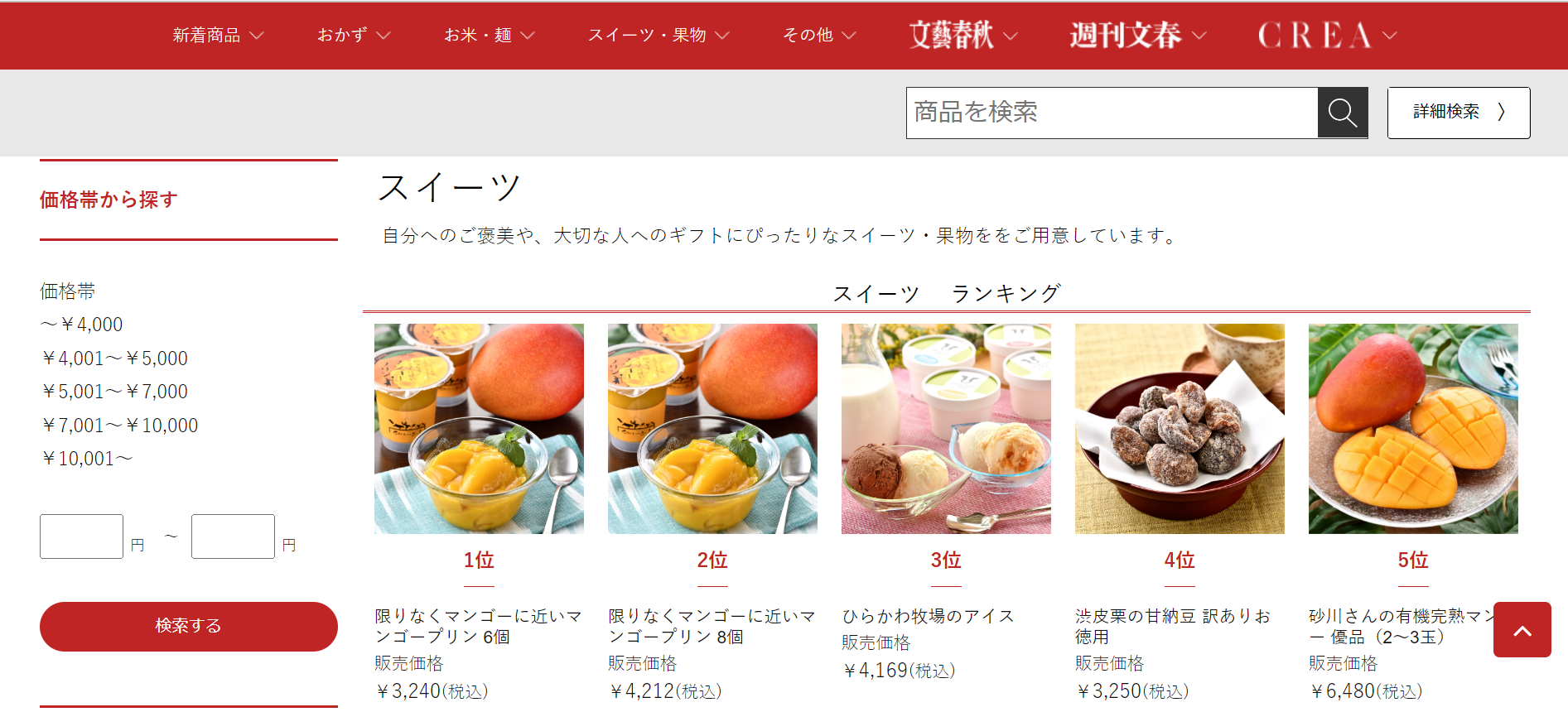Open the 渋皮栗の甘納豆 product link
This screenshot has height=712, width=1568.
point(1172,626)
